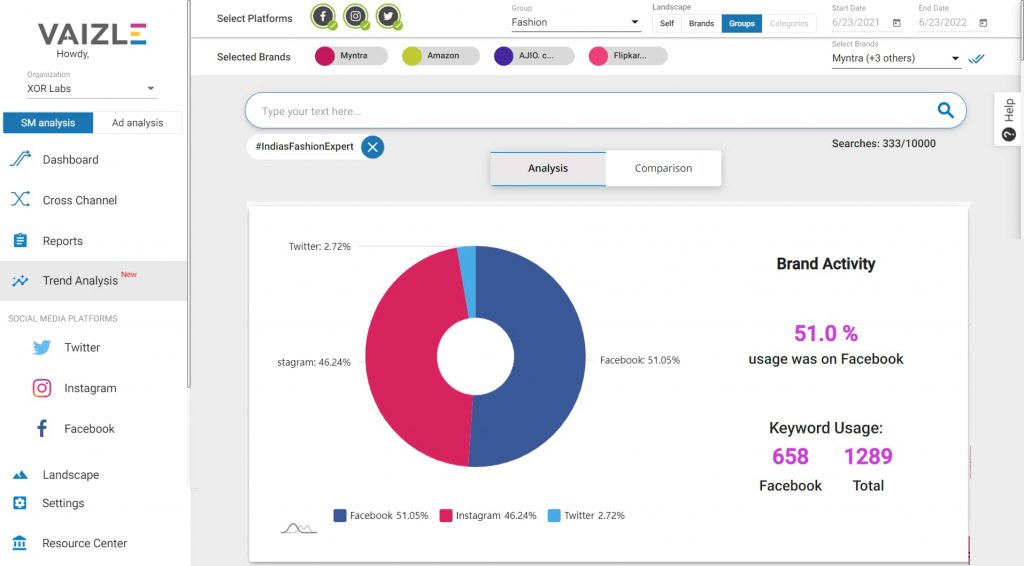Screen dimensions: 1024x566
Task: Remove the #IndiasFashionExpert keyword tag
Action: (x=372, y=147)
